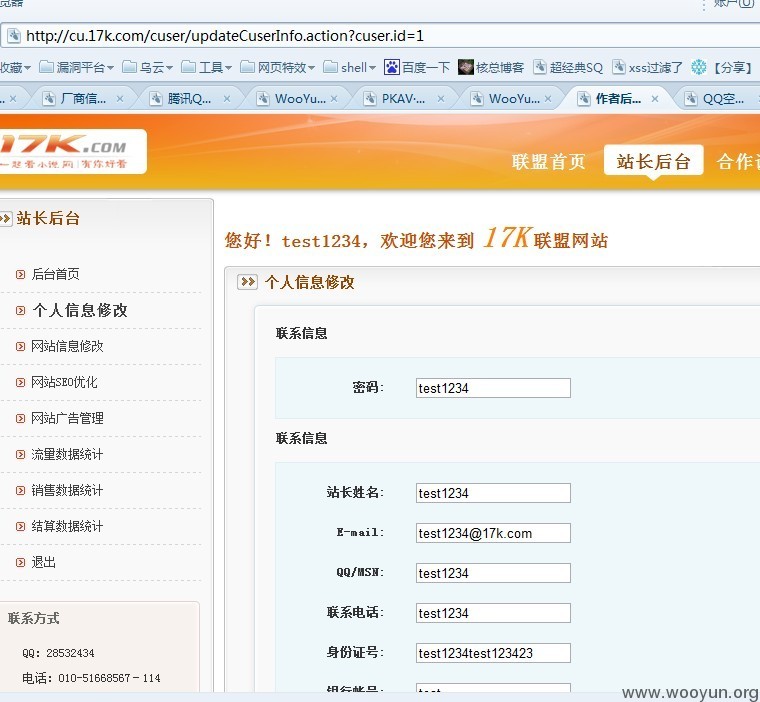Click the arrow icon beside sidebar 个人信息修改
The height and width of the screenshot is (702, 760).
[x=20, y=311]
